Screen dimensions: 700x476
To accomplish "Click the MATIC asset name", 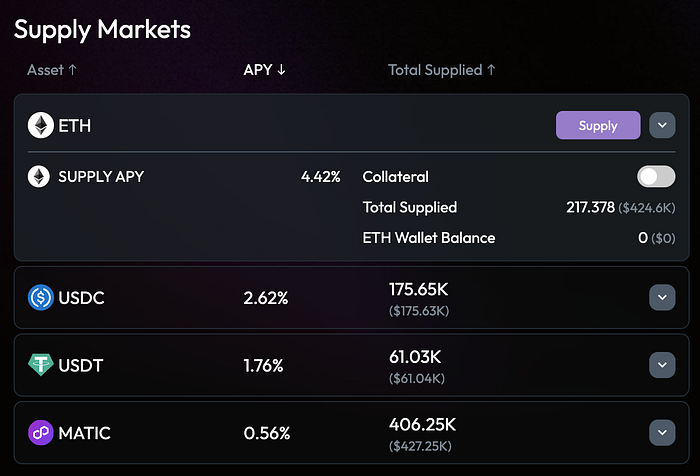I will [85, 433].
